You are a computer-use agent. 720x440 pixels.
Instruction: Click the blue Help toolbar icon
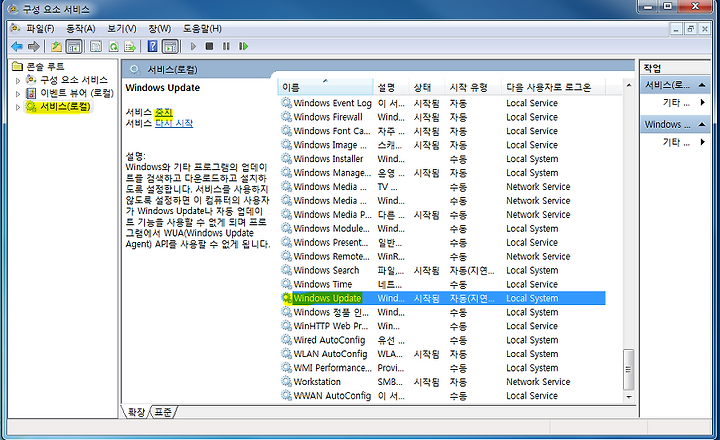click(x=152, y=46)
